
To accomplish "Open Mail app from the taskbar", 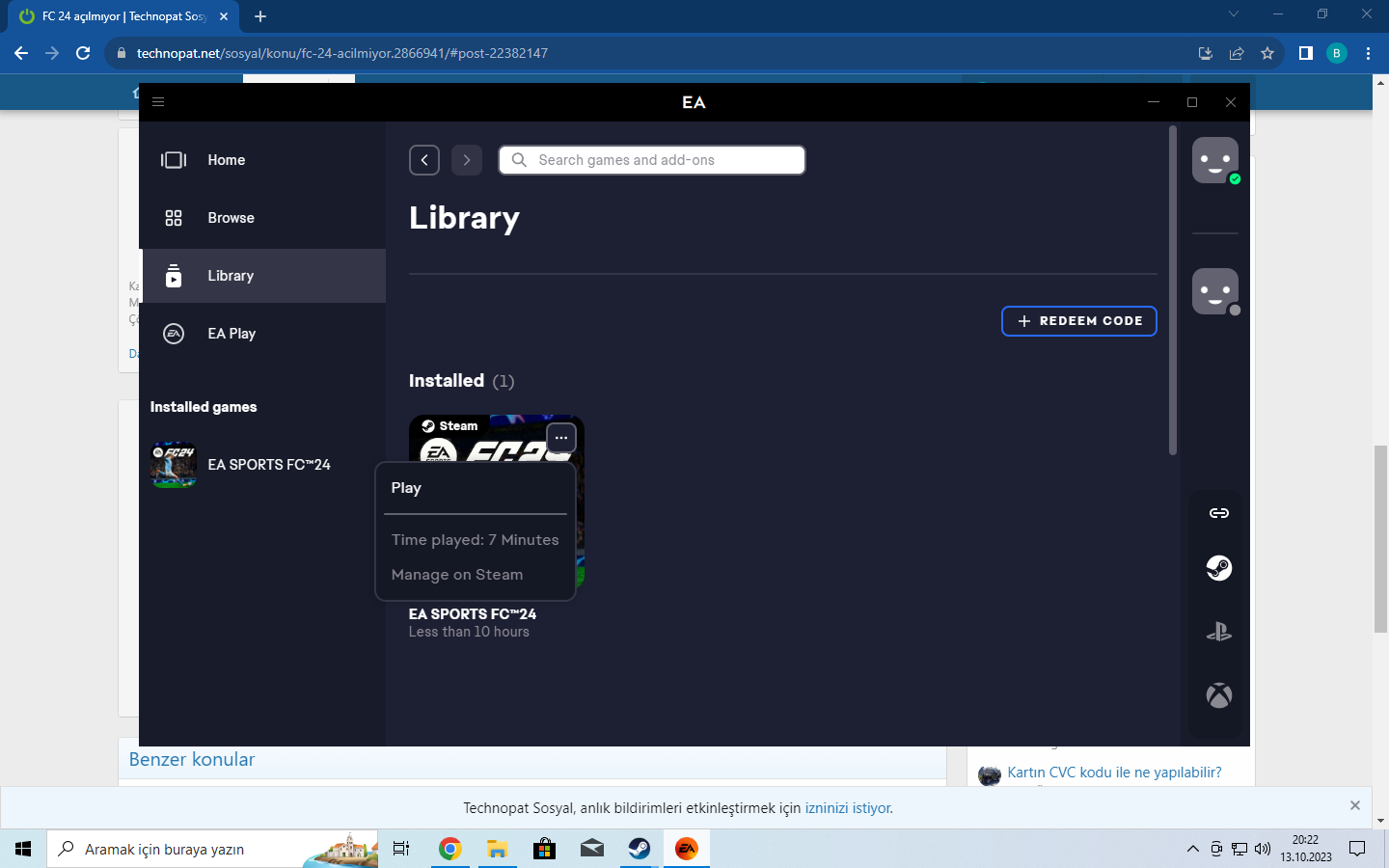I will [591, 849].
